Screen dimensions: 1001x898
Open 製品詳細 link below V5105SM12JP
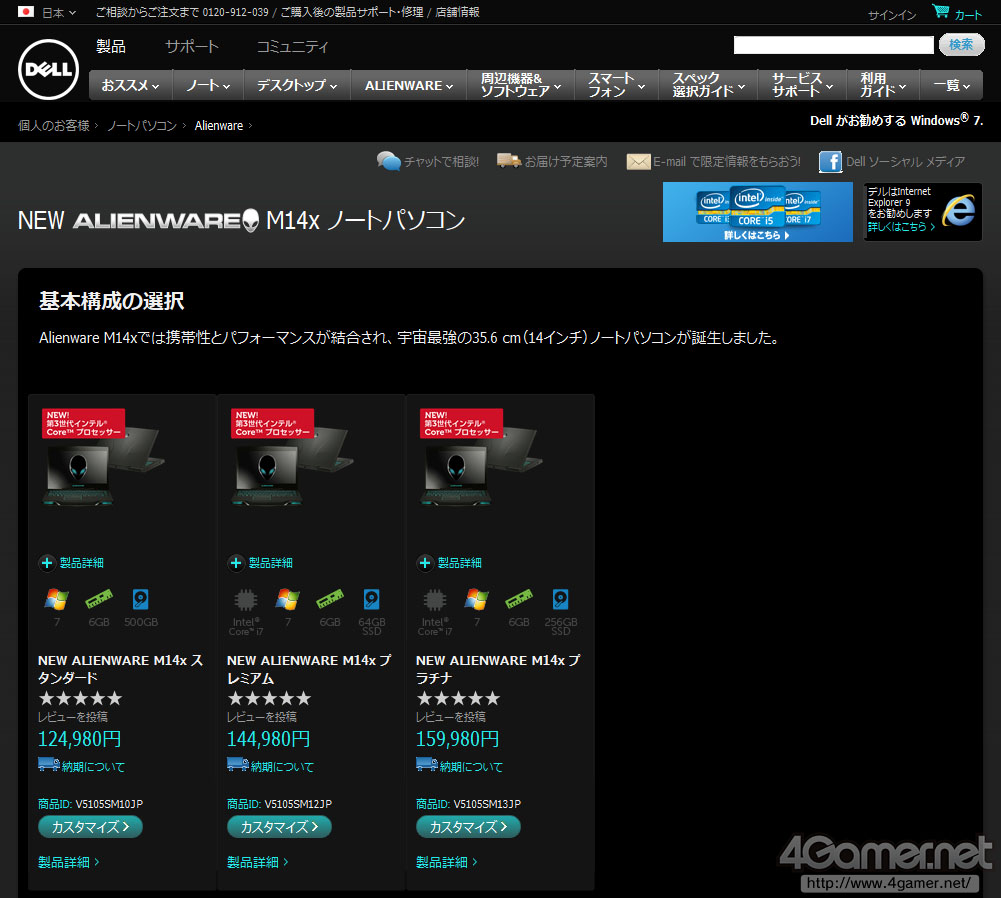click(257, 862)
